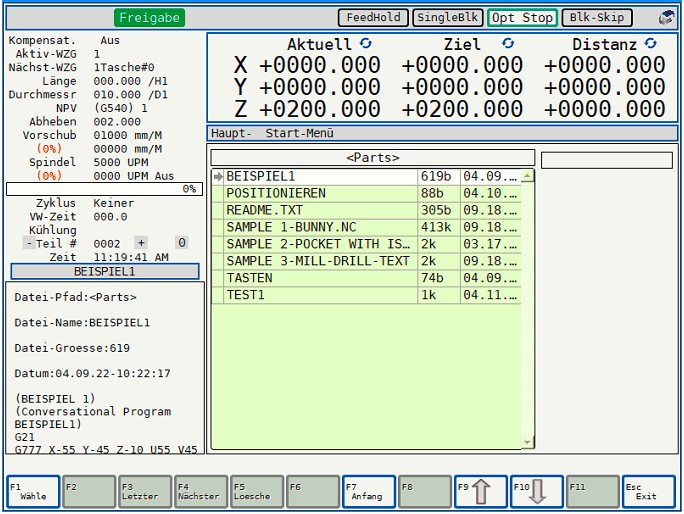684x514 pixels.
Task: Select BEISPIEL1 file in list
Action: 366,176
